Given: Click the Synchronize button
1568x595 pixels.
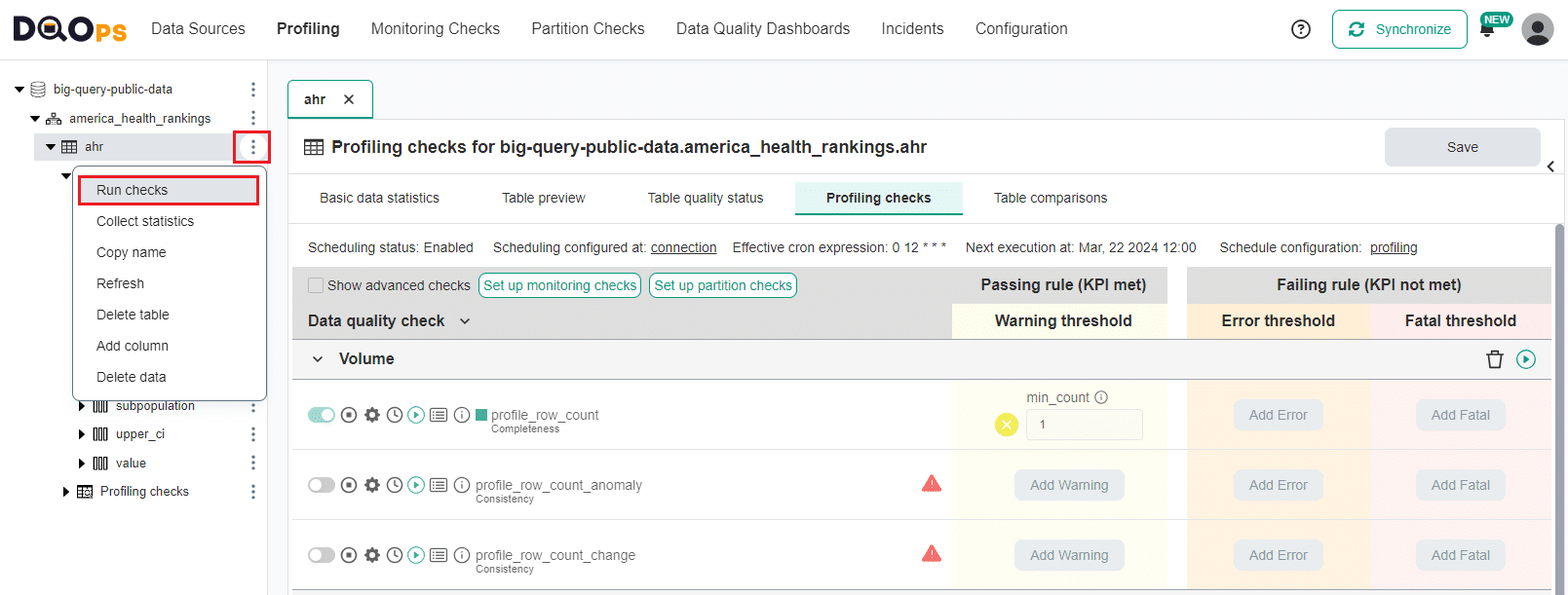Looking at the screenshot, I should 1398,29.
